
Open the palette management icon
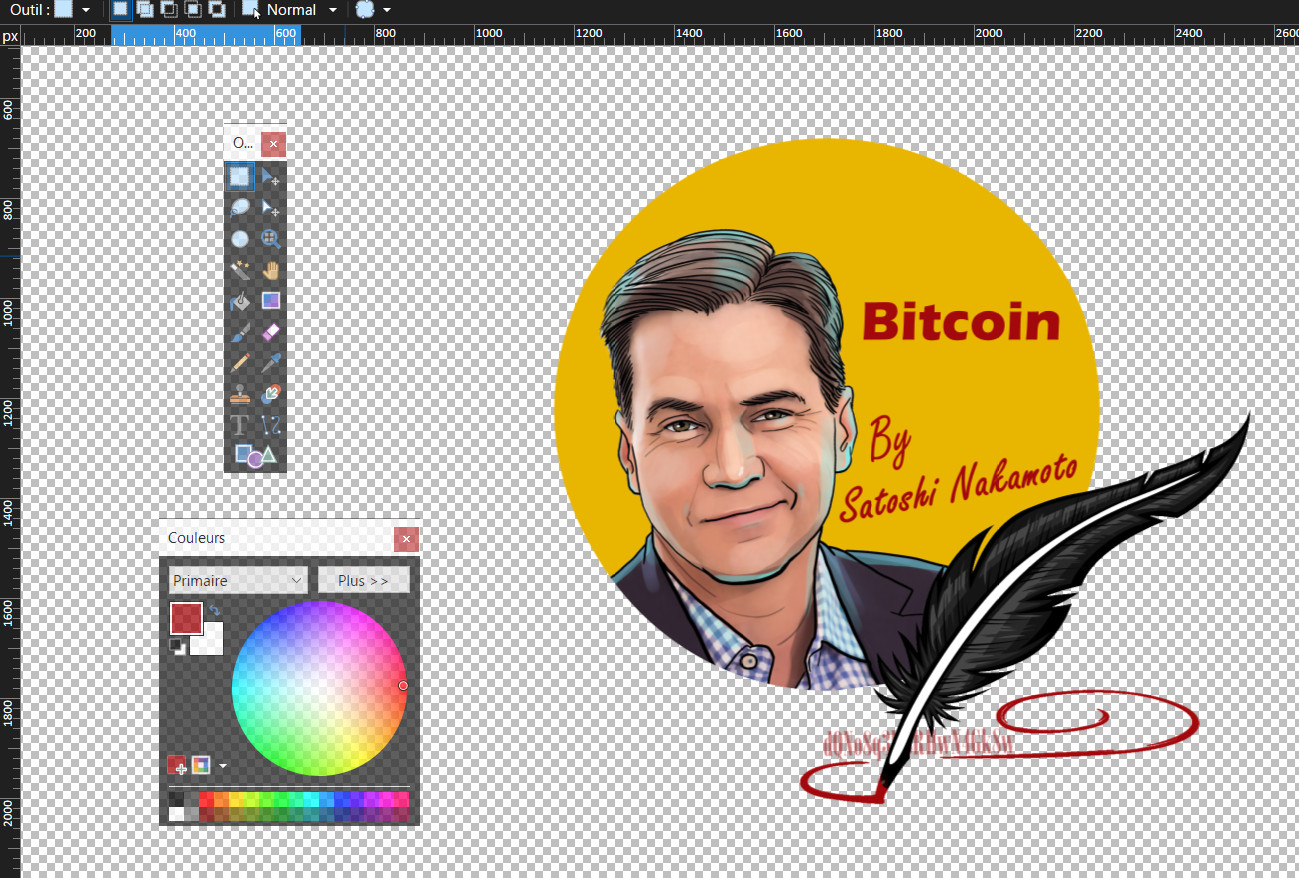(x=201, y=766)
